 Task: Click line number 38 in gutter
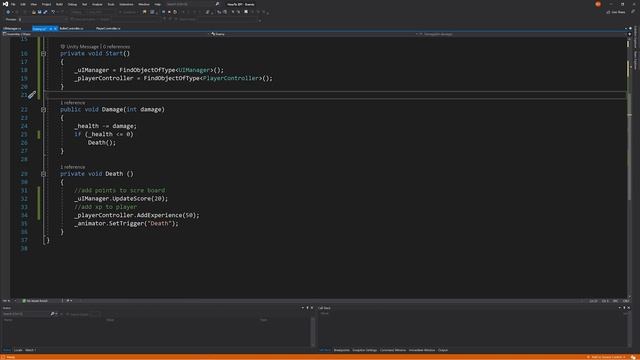click(24, 248)
